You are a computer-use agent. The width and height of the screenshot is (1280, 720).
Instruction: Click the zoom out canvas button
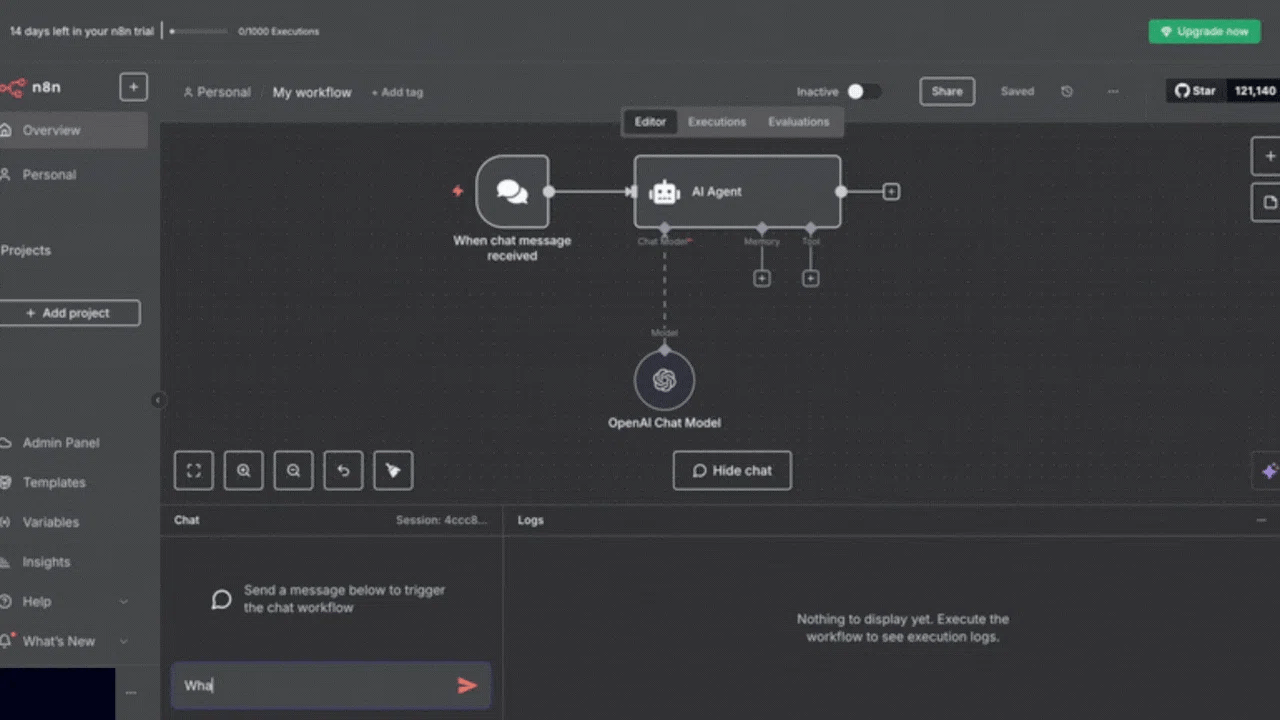(294, 471)
